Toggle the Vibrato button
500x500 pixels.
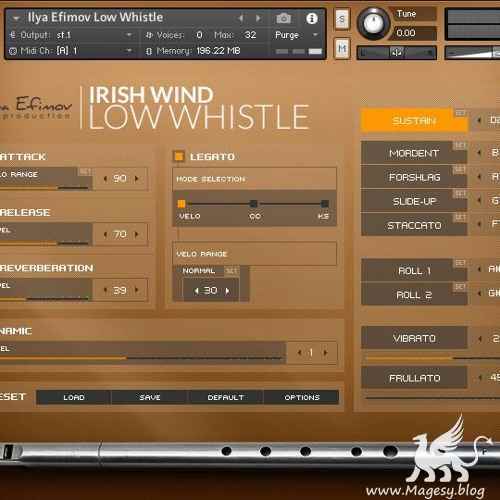click(x=414, y=338)
